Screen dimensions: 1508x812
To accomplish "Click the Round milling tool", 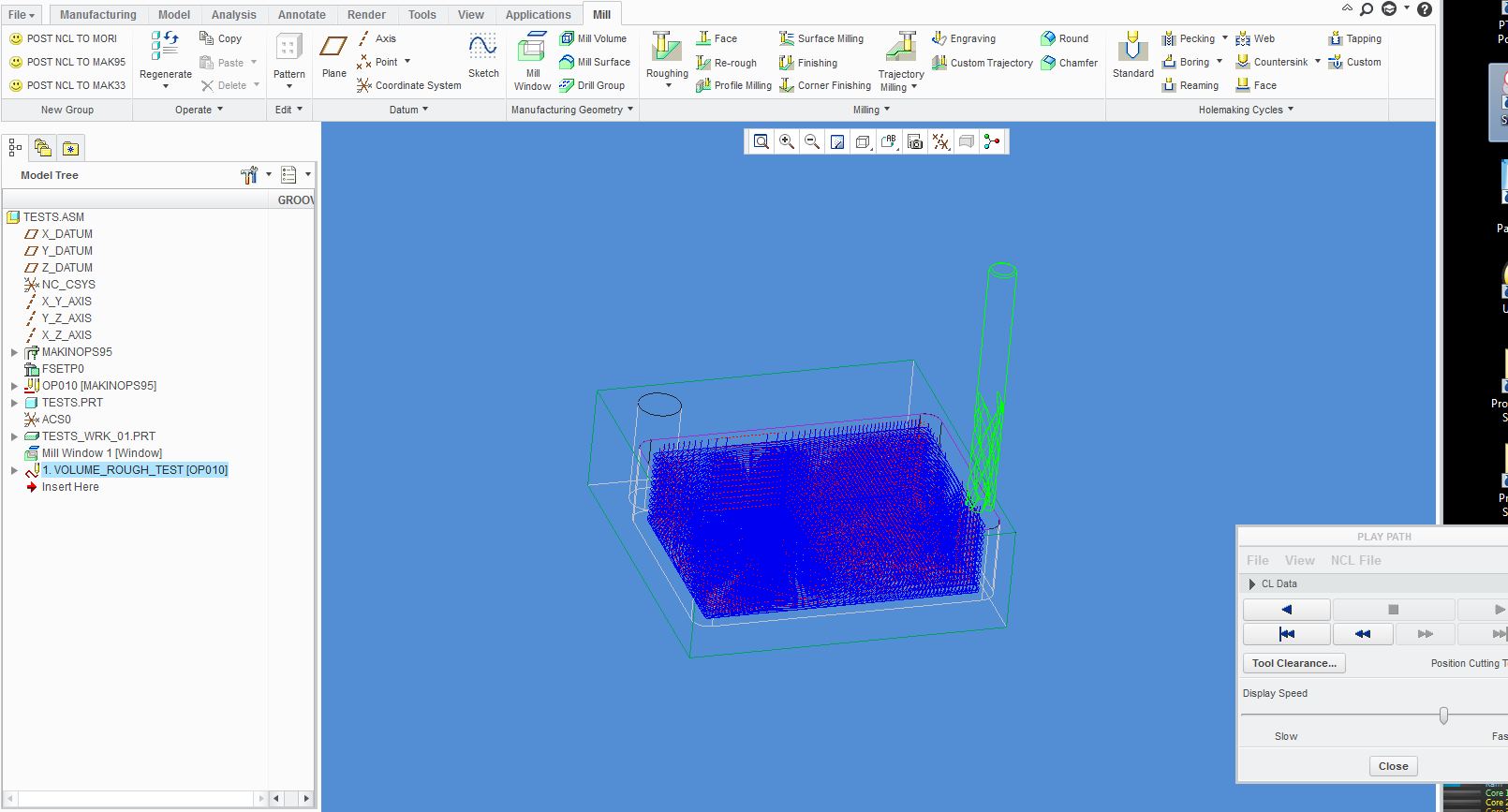I will [x=1065, y=38].
